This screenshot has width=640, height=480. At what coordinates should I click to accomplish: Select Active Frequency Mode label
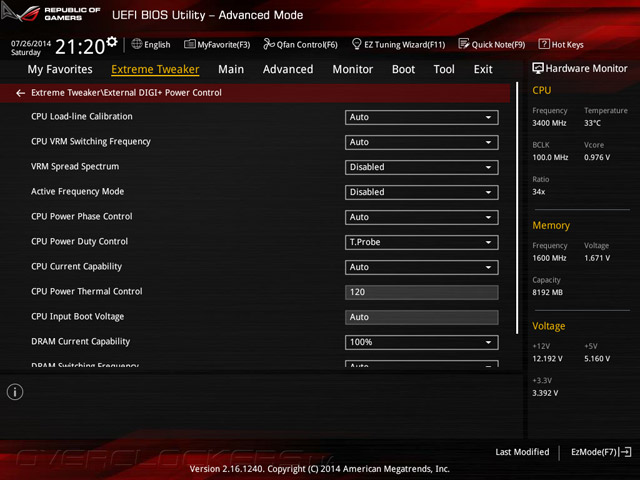click(x=78, y=191)
